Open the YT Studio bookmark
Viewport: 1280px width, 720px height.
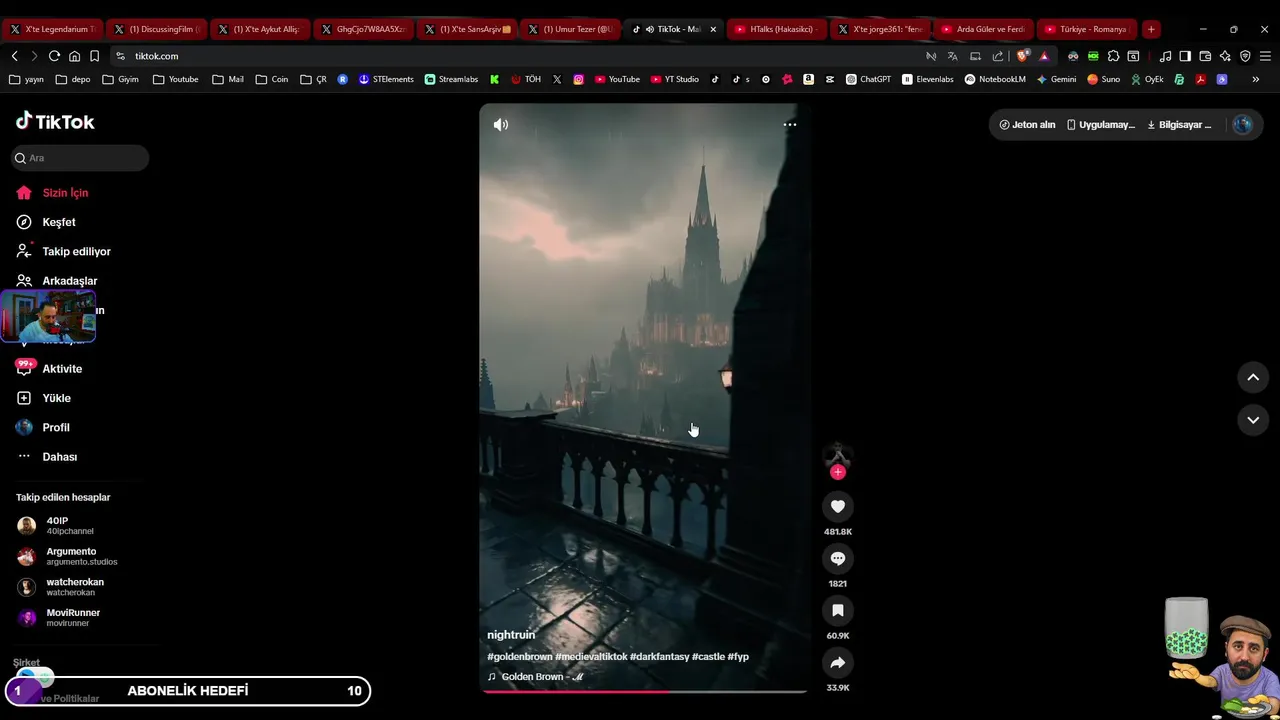pos(675,79)
